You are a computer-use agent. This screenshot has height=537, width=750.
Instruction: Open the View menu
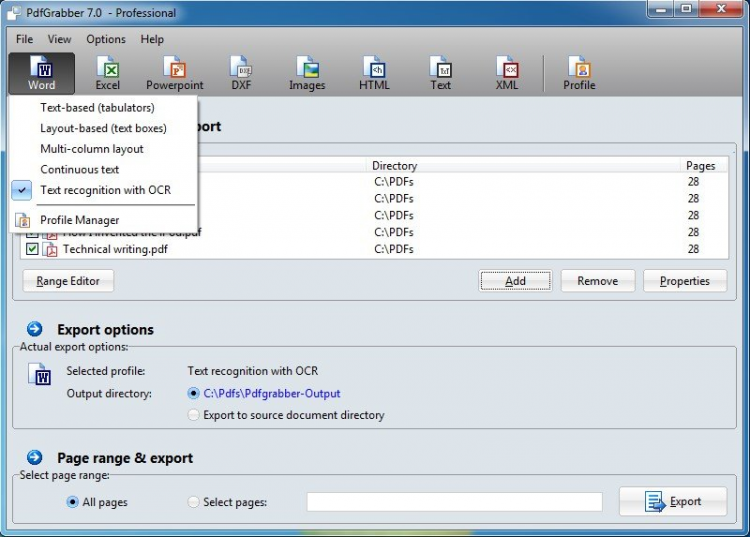pyautogui.click(x=59, y=39)
